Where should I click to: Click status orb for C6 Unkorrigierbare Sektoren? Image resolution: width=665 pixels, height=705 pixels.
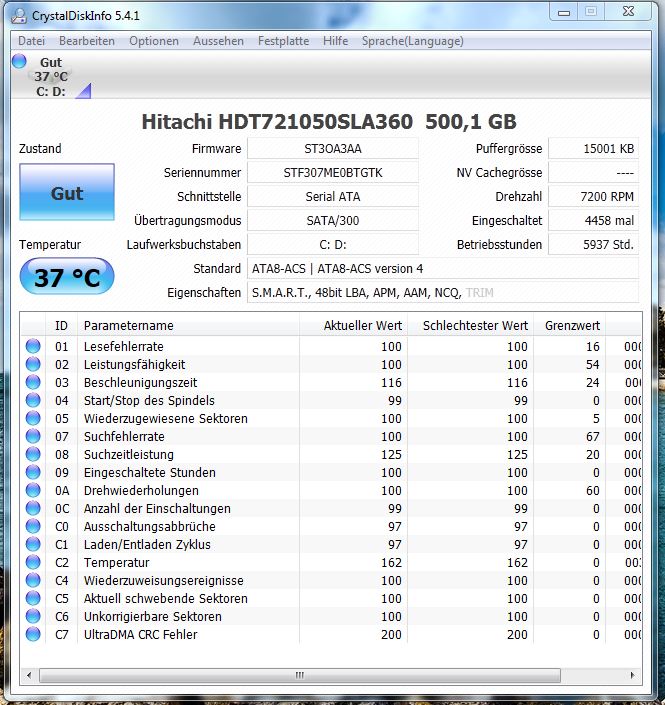coord(33,616)
